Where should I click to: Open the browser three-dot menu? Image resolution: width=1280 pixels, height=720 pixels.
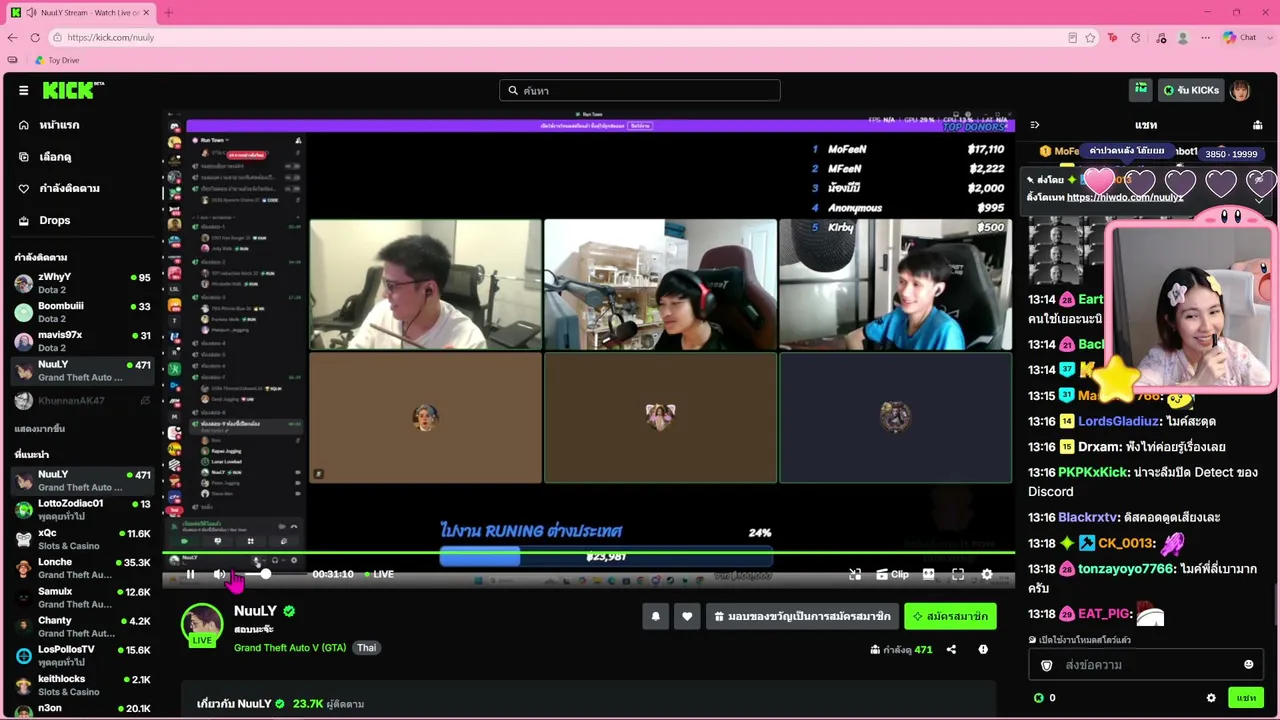[1205, 37]
